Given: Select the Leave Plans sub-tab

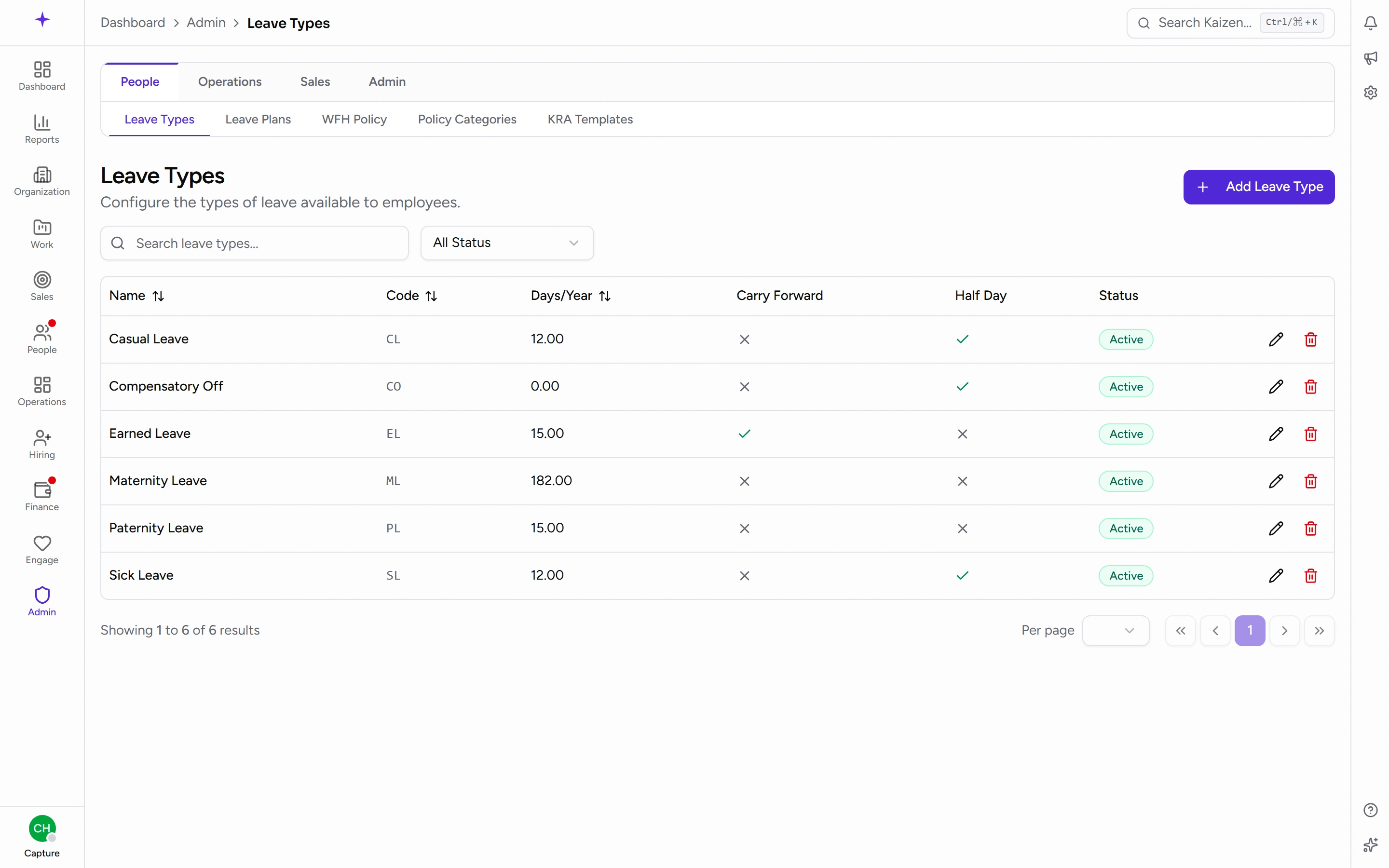Looking at the screenshot, I should pyautogui.click(x=258, y=120).
